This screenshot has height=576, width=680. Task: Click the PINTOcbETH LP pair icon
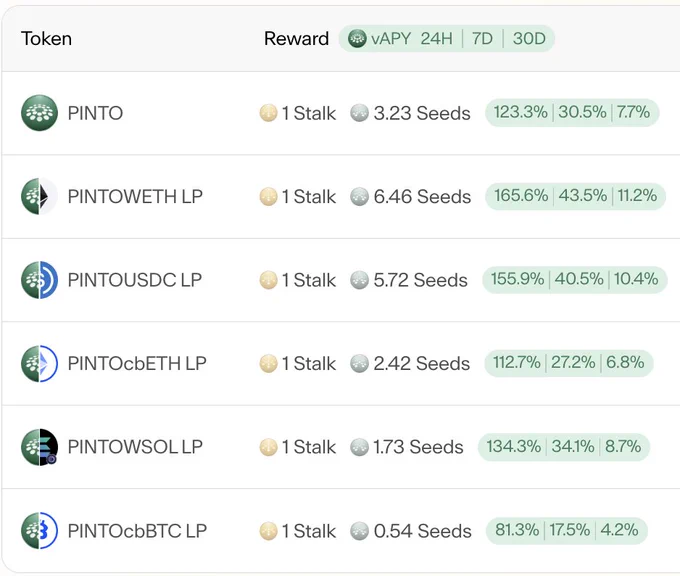point(39,363)
